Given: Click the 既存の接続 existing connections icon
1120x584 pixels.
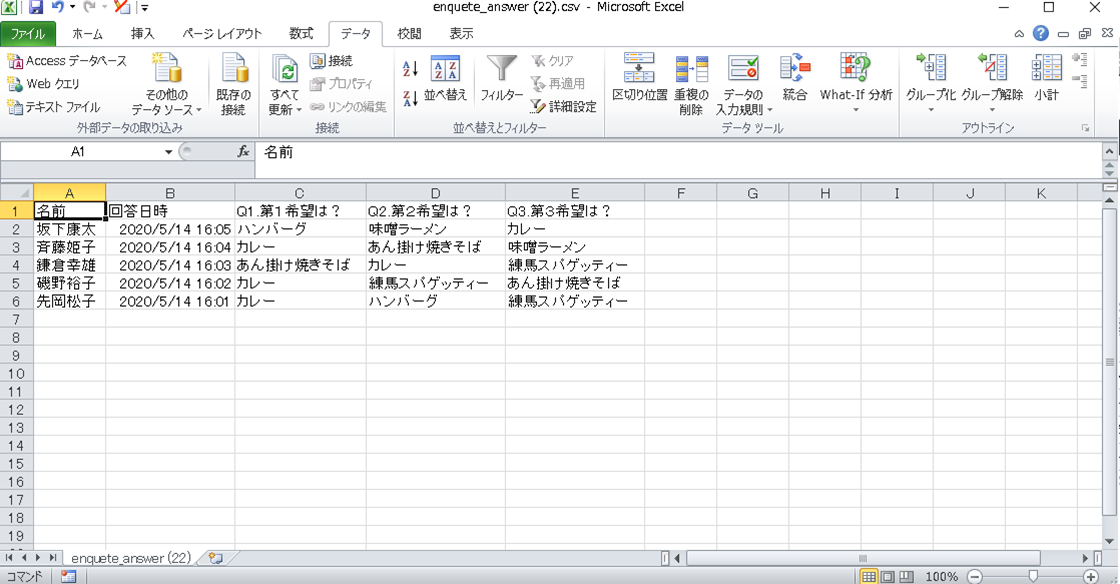Looking at the screenshot, I should [x=233, y=85].
